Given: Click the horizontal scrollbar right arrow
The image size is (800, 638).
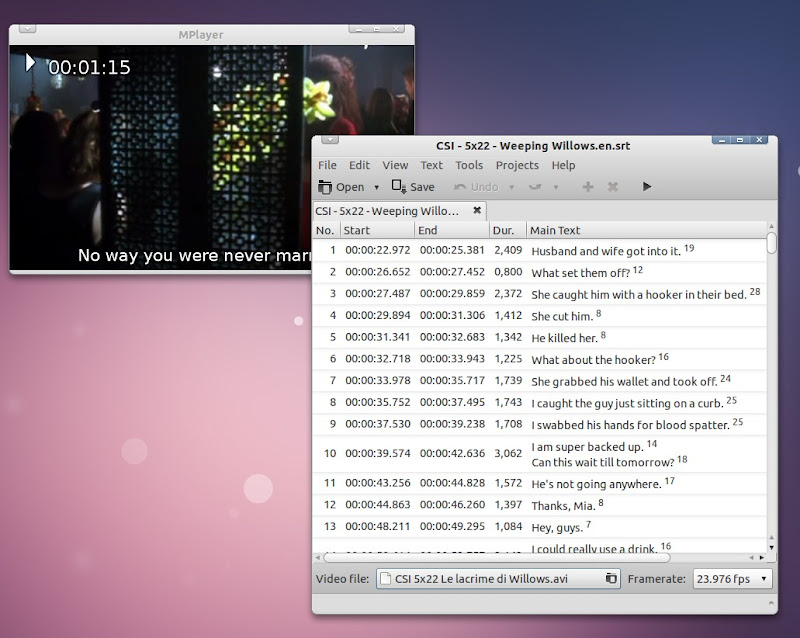Looking at the screenshot, I should pyautogui.click(x=762, y=558).
